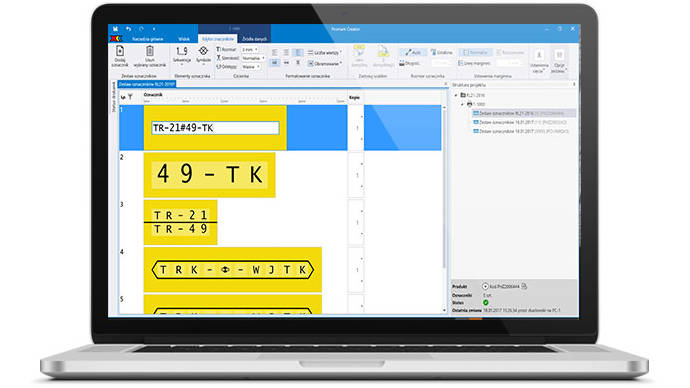Increase copies count for row 1
690x388 pixels.
362,117
